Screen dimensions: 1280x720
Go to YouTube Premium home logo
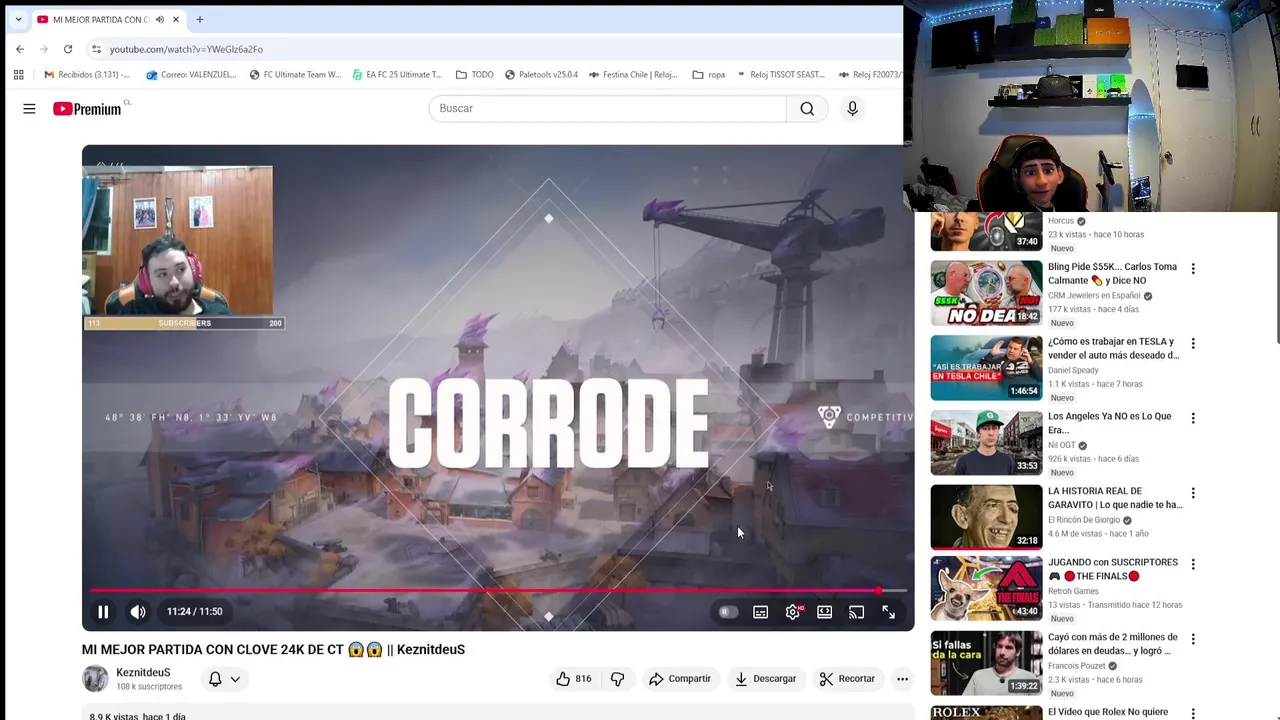[x=88, y=109]
